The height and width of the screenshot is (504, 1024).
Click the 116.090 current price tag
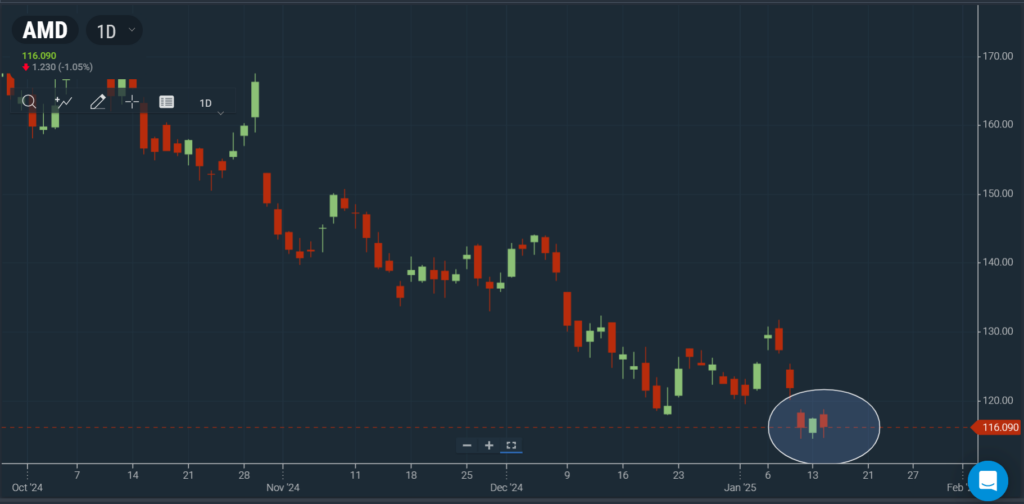click(x=998, y=428)
